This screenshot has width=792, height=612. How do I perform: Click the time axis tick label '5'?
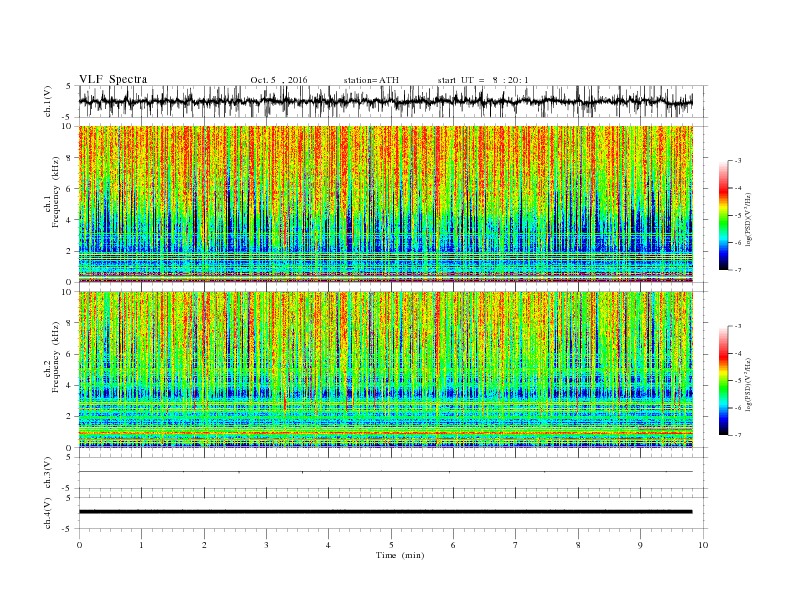[391, 545]
